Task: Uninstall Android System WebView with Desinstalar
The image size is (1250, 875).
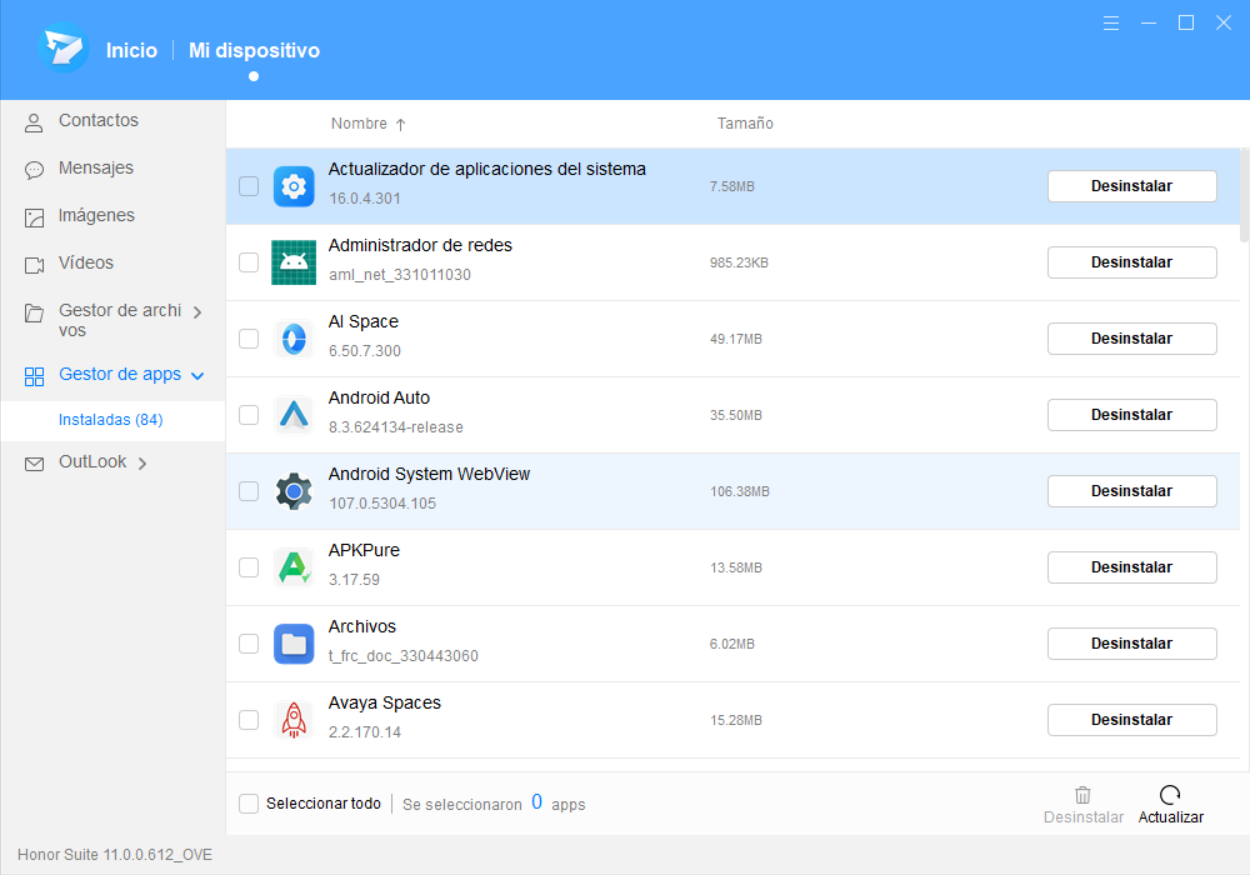Action: pyautogui.click(x=1131, y=491)
